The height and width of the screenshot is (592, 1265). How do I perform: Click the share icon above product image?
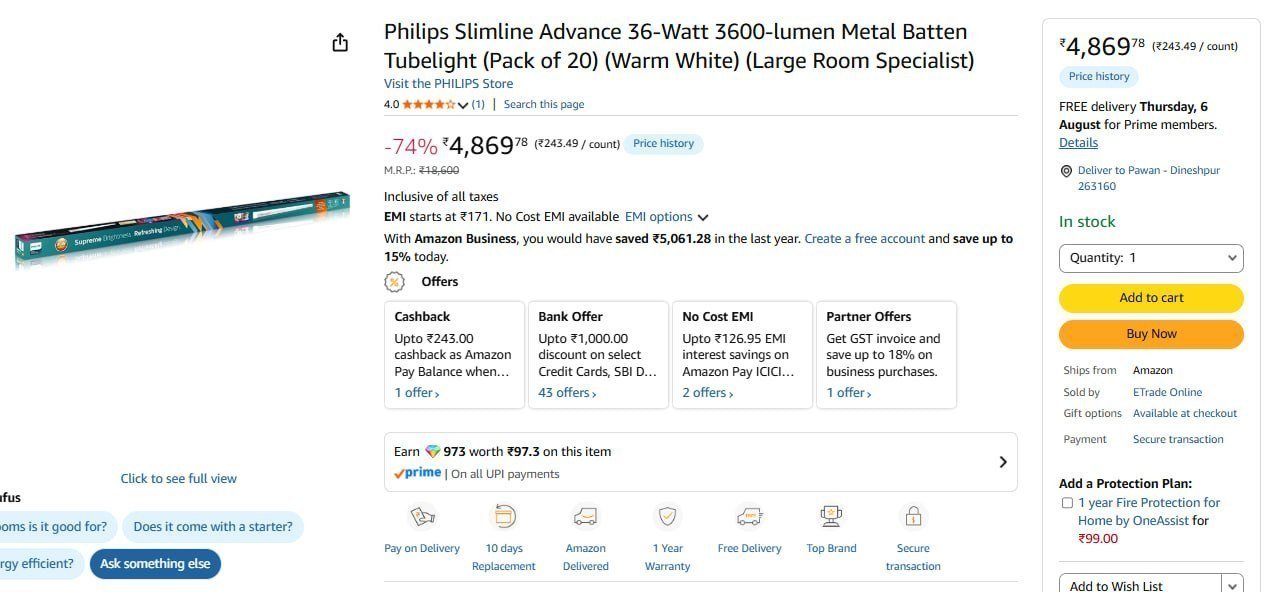click(x=340, y=42)
